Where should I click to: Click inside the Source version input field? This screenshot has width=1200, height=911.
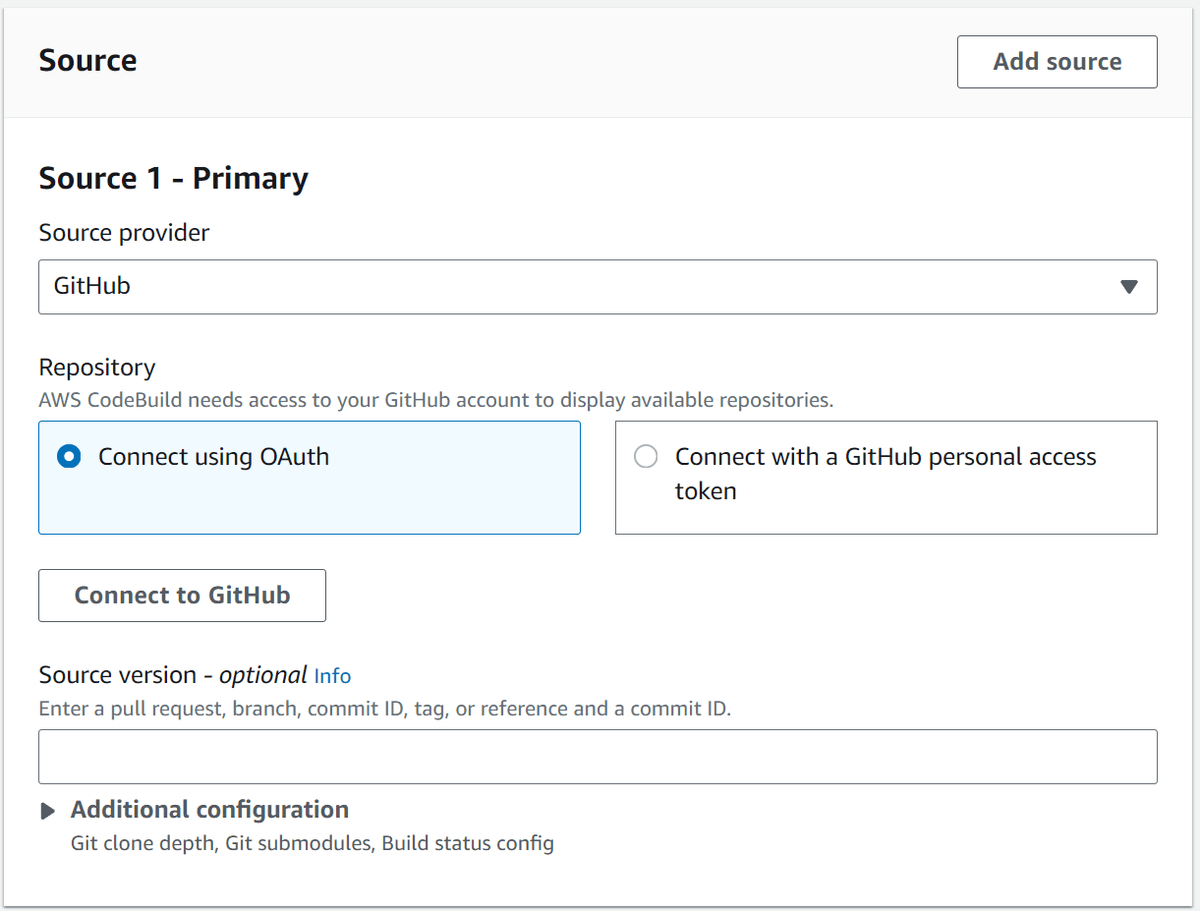pyautogui.click(x=598, y=757)
